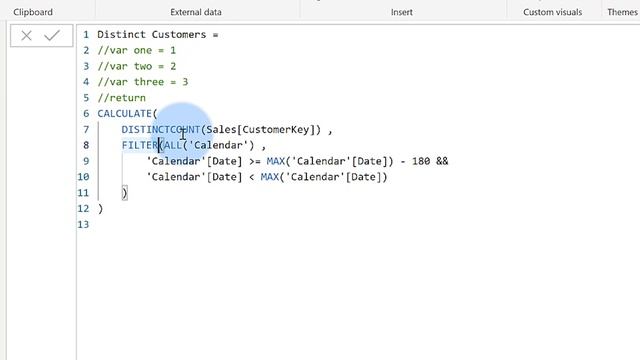Click the CALCULATE function keyword
The width and height of the screenshot is (640, 360).
click(124, 114)
